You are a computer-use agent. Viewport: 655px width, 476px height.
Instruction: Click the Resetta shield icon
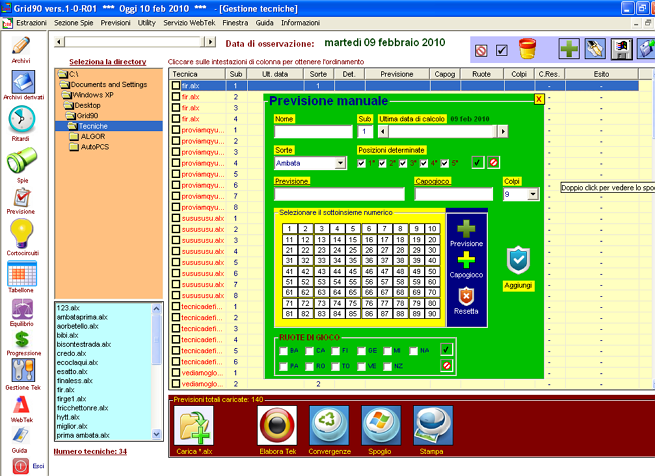(x=466, y=296)
